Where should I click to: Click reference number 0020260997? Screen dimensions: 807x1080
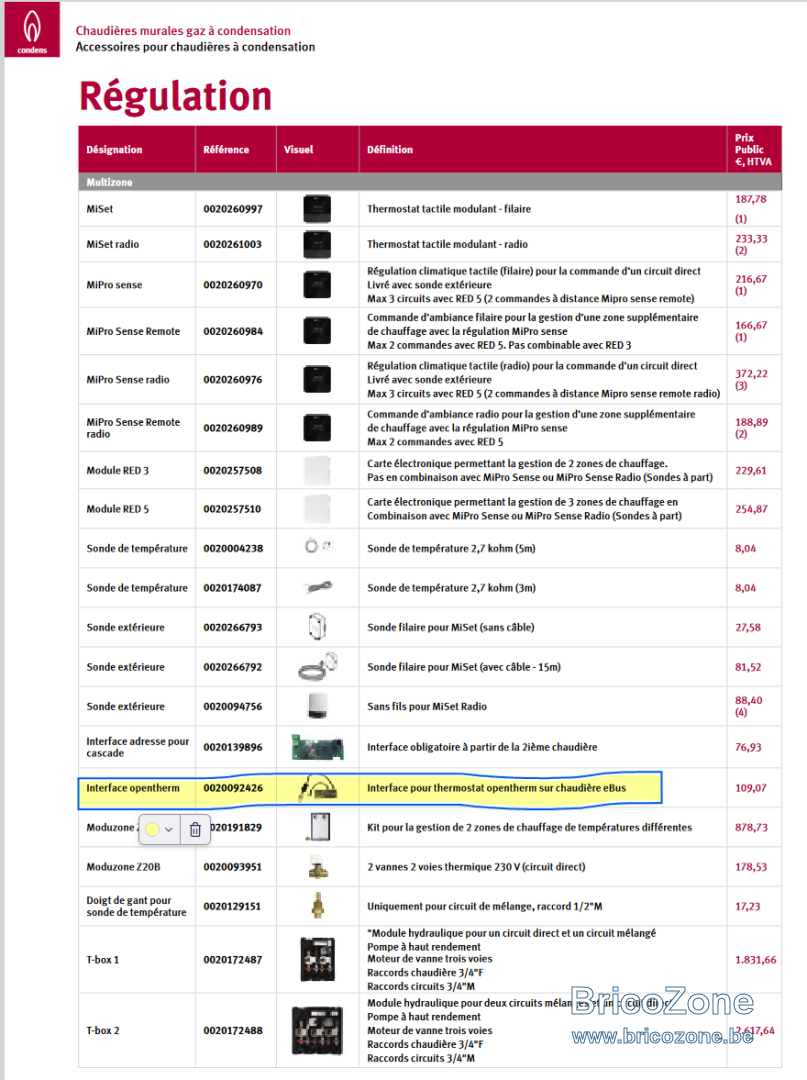pyautogui.click(x=233, y=209)
